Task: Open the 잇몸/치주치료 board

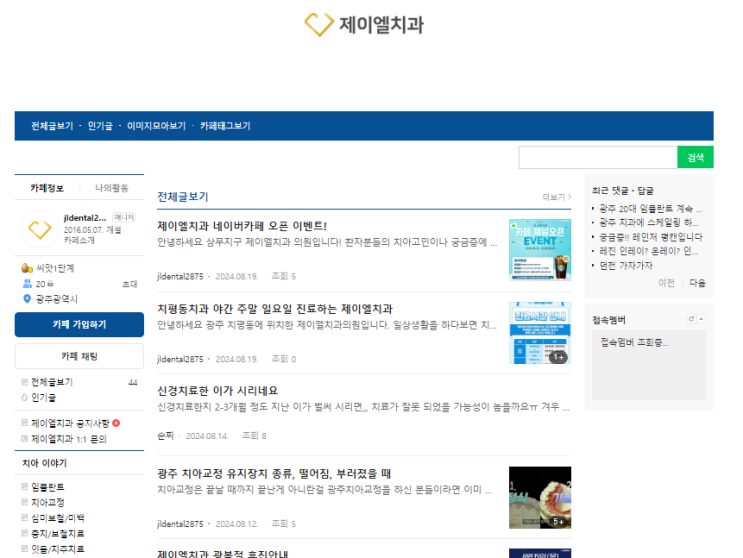Action: [58, 549]
